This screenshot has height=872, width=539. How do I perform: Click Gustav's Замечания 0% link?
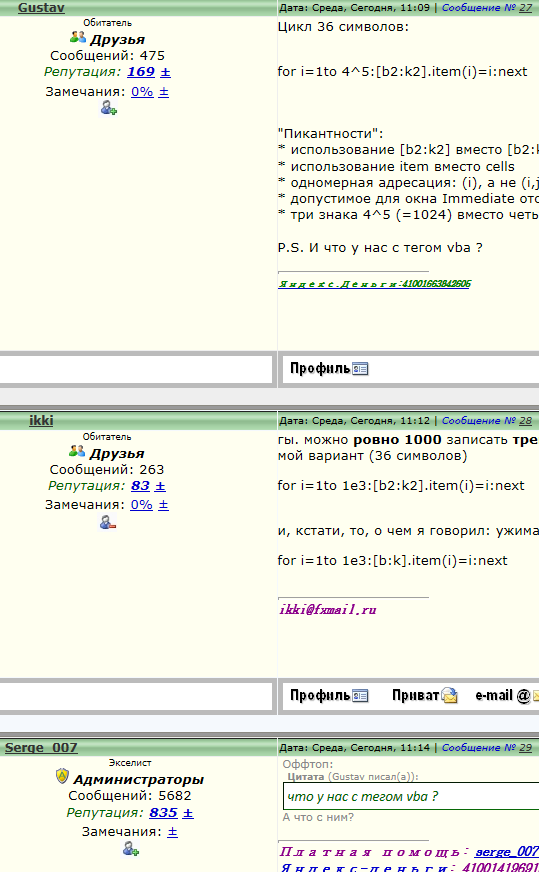point(142,92)
